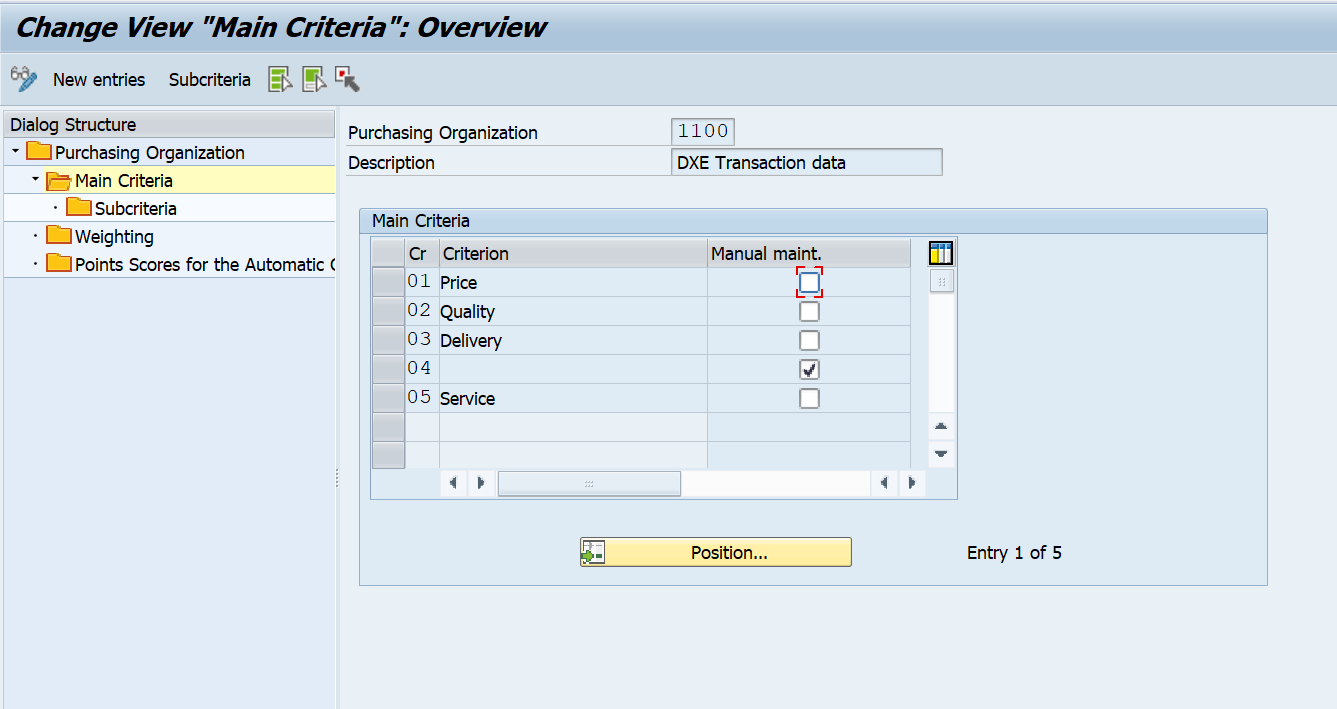Select the row selector for Delivery
Image resolution: width=1337 pixels, height=709 pixels.
click(388, 340)
